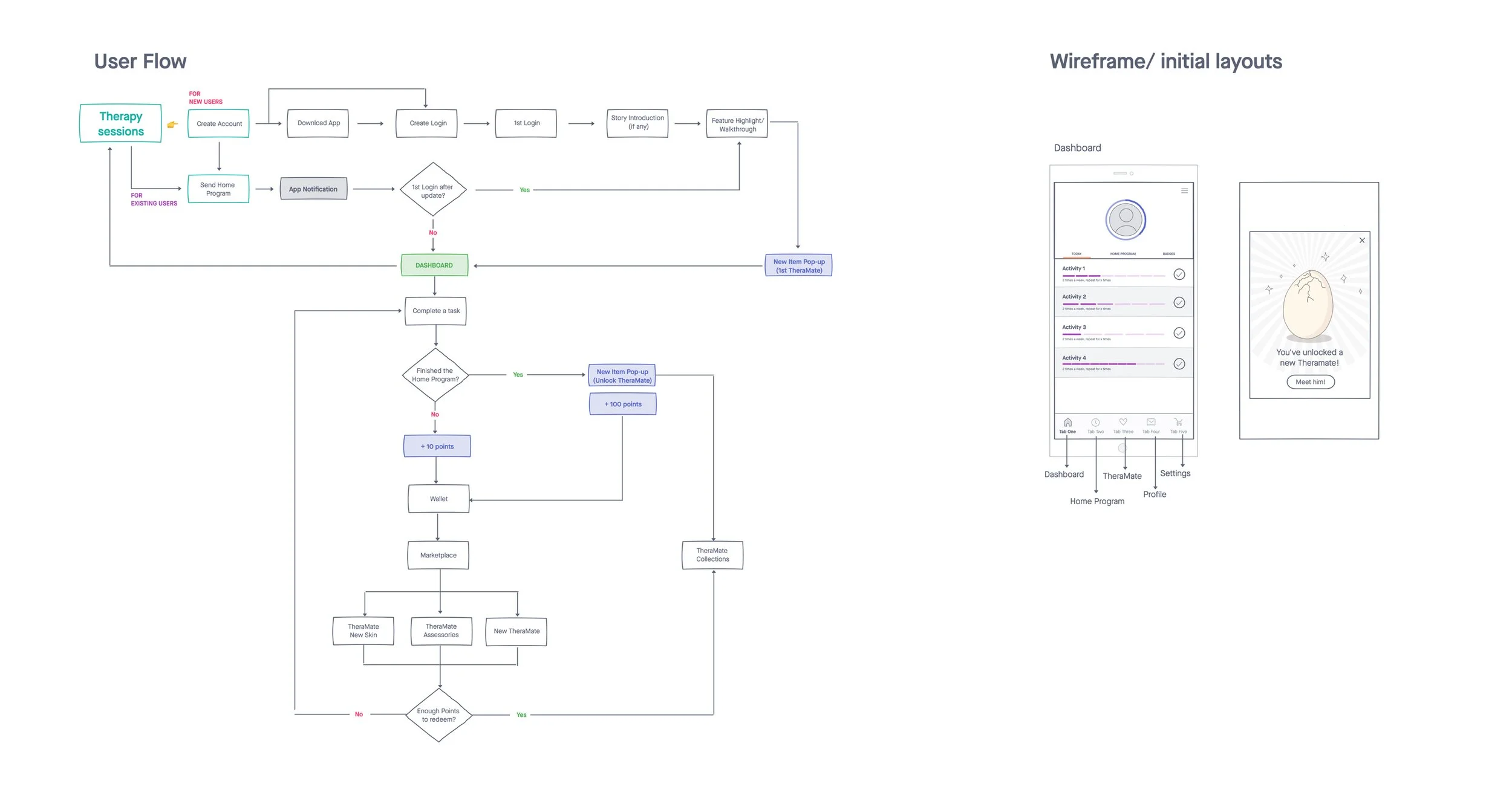Image resolution: width=1512 pixels, height=807 pixels.
Task: Tap the clock icon for Tab Two
Action: click(x=1095, y=423)
